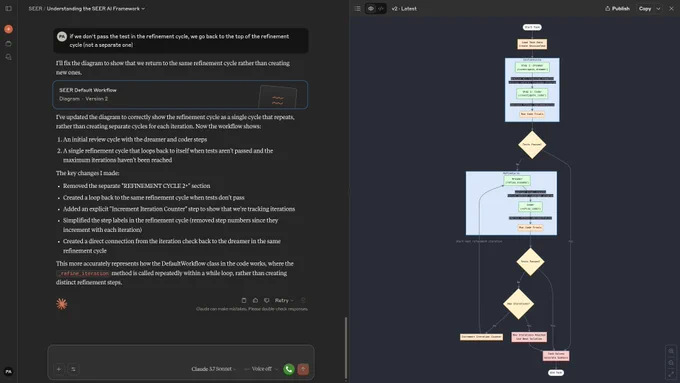
Task: Start a new chat with orange plus
Action: pos(8,29)
